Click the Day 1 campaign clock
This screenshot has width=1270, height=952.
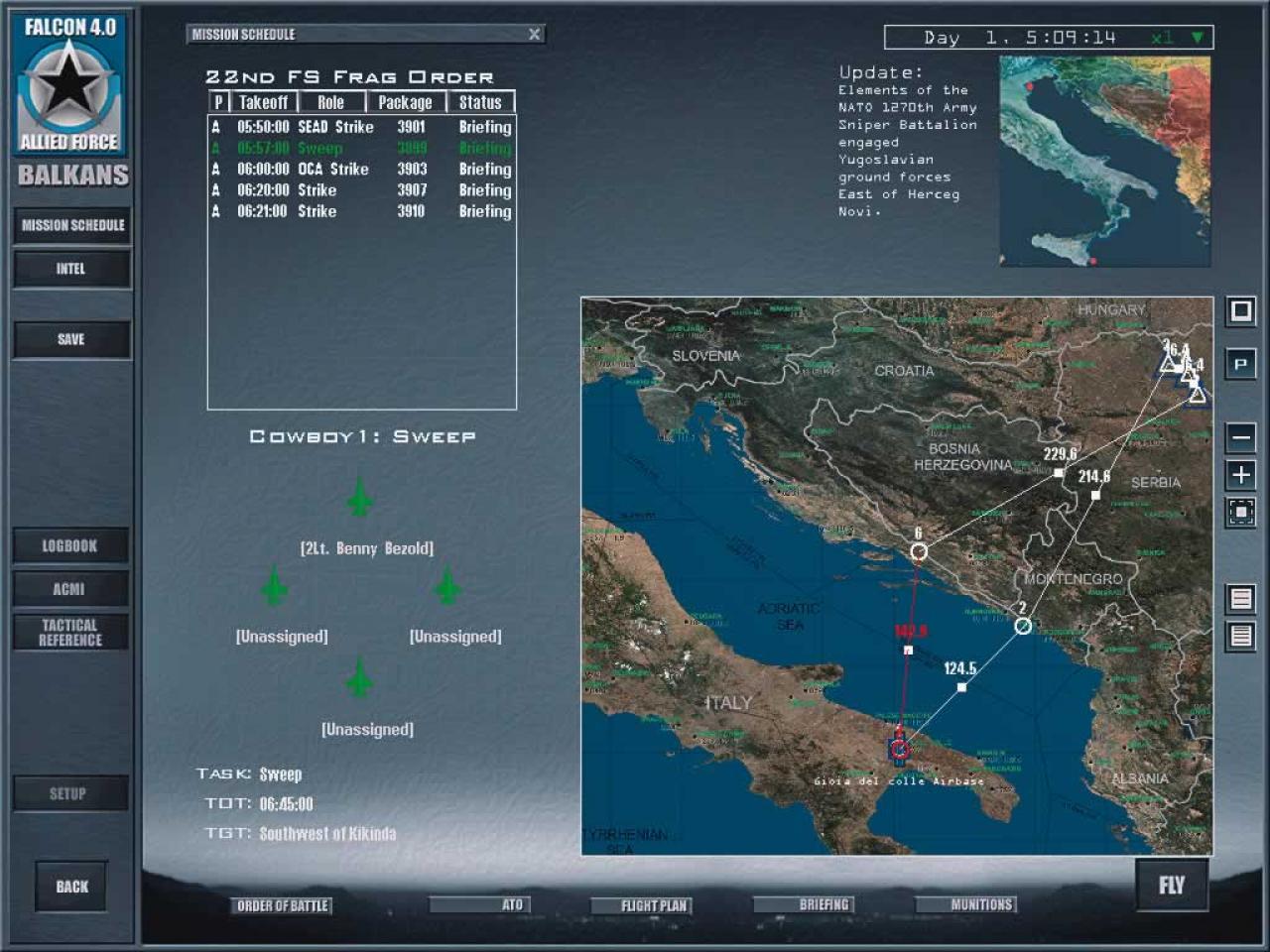1020,38
